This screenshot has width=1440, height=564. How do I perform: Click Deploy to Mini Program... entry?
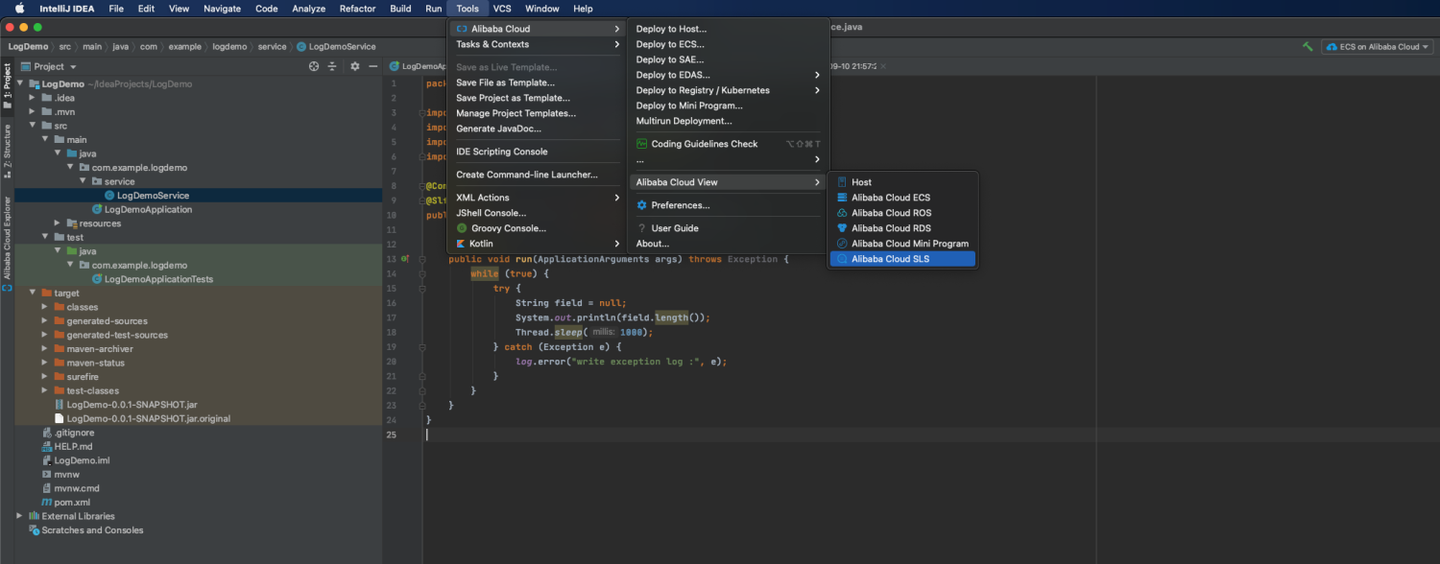[727, 105]
